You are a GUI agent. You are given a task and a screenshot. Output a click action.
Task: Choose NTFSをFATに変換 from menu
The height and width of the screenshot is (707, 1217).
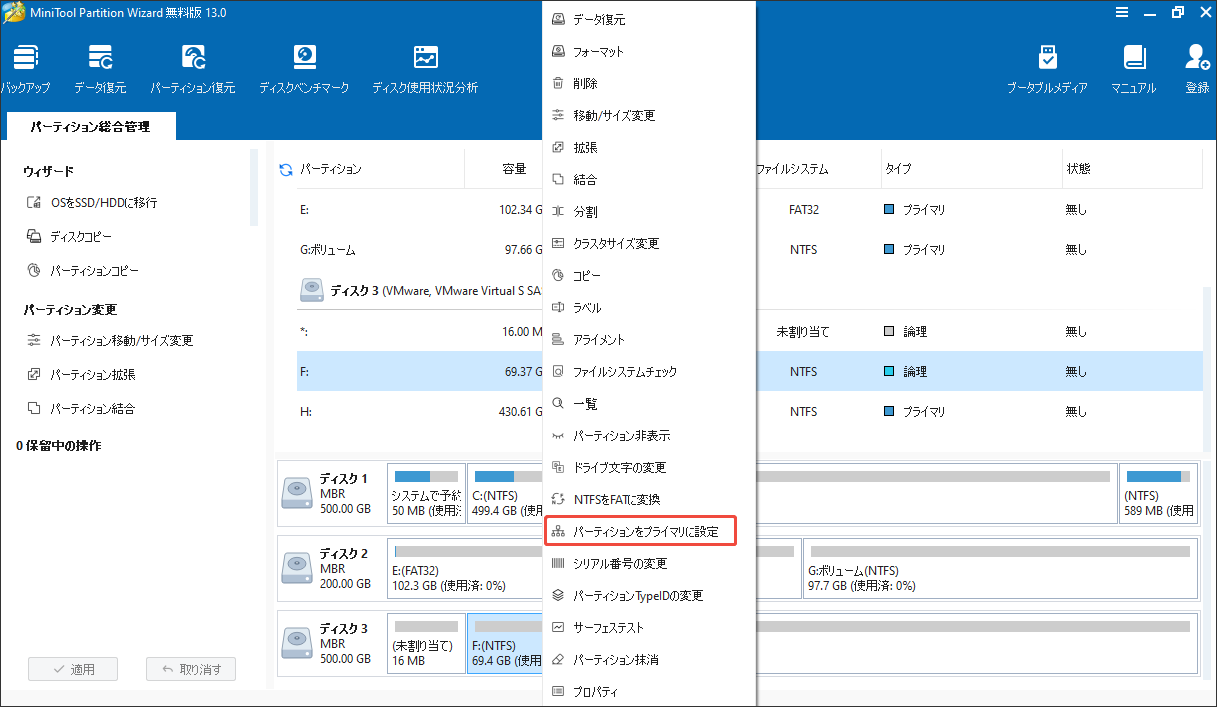click(616, 500)
